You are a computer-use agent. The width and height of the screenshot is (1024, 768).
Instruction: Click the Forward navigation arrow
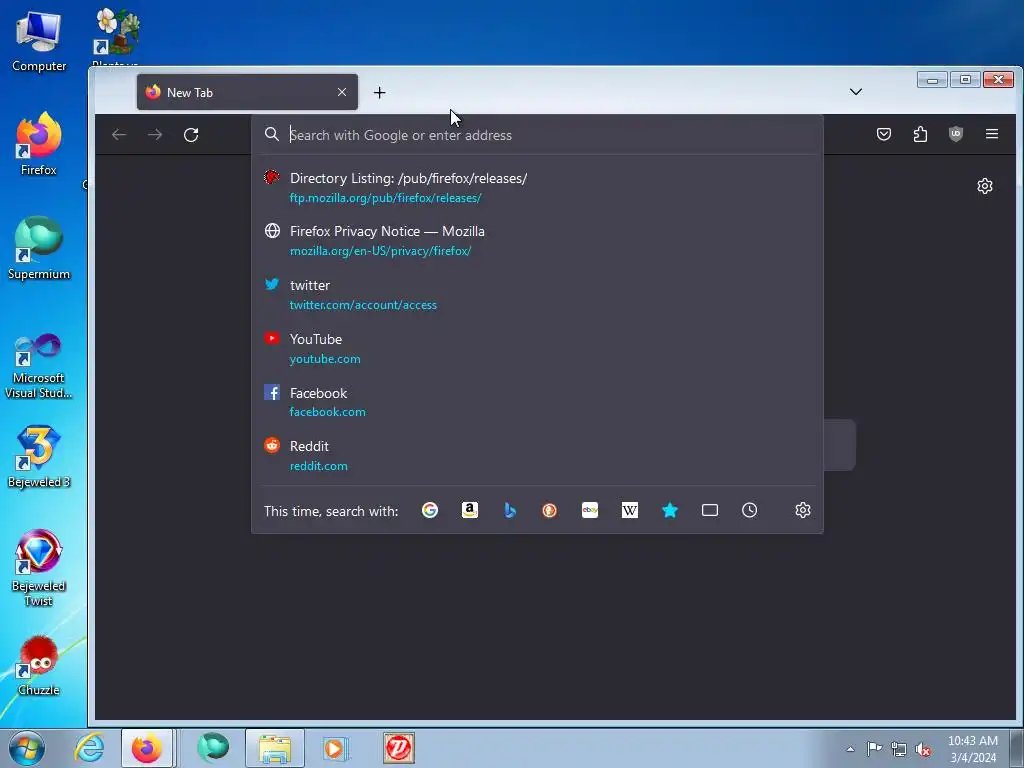coord(155,135)
